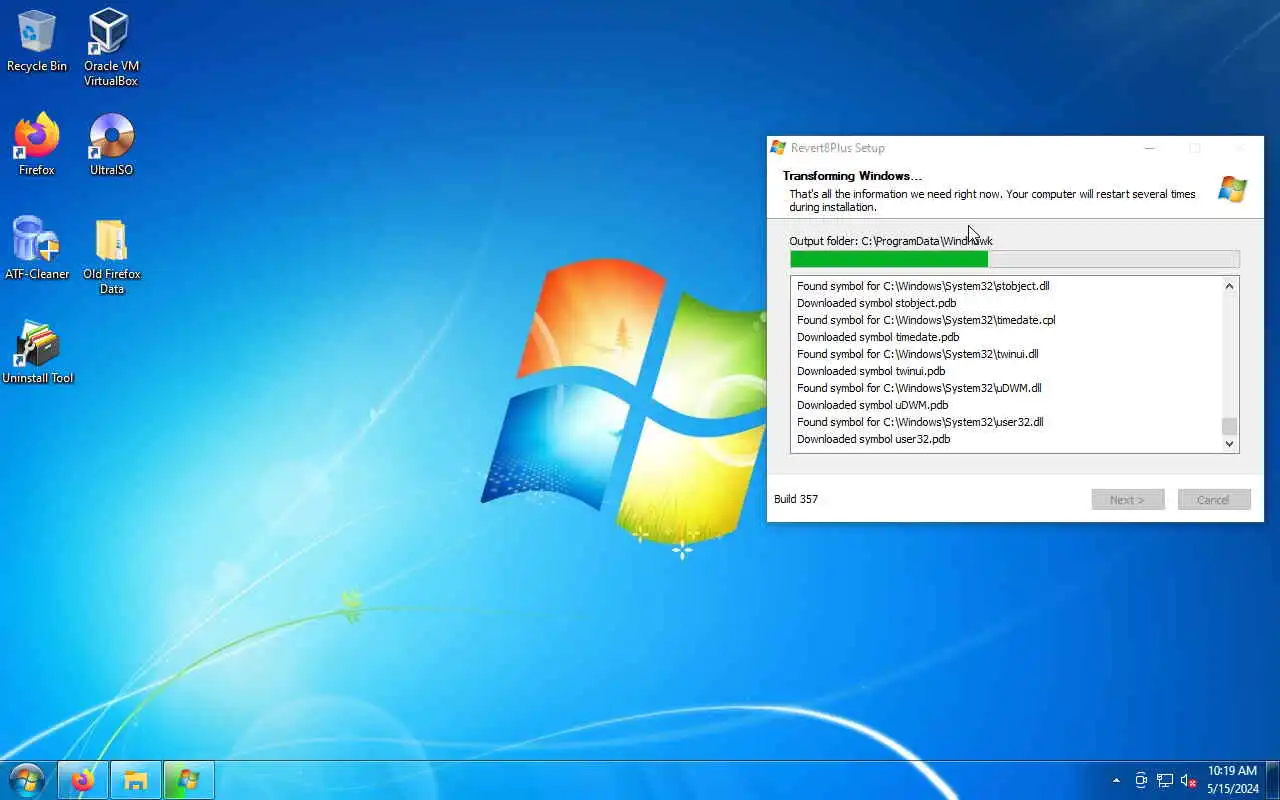Screen dimensions: 1280x800
Task: Select log line for stobject.dll
Action: tap(923, 286)
